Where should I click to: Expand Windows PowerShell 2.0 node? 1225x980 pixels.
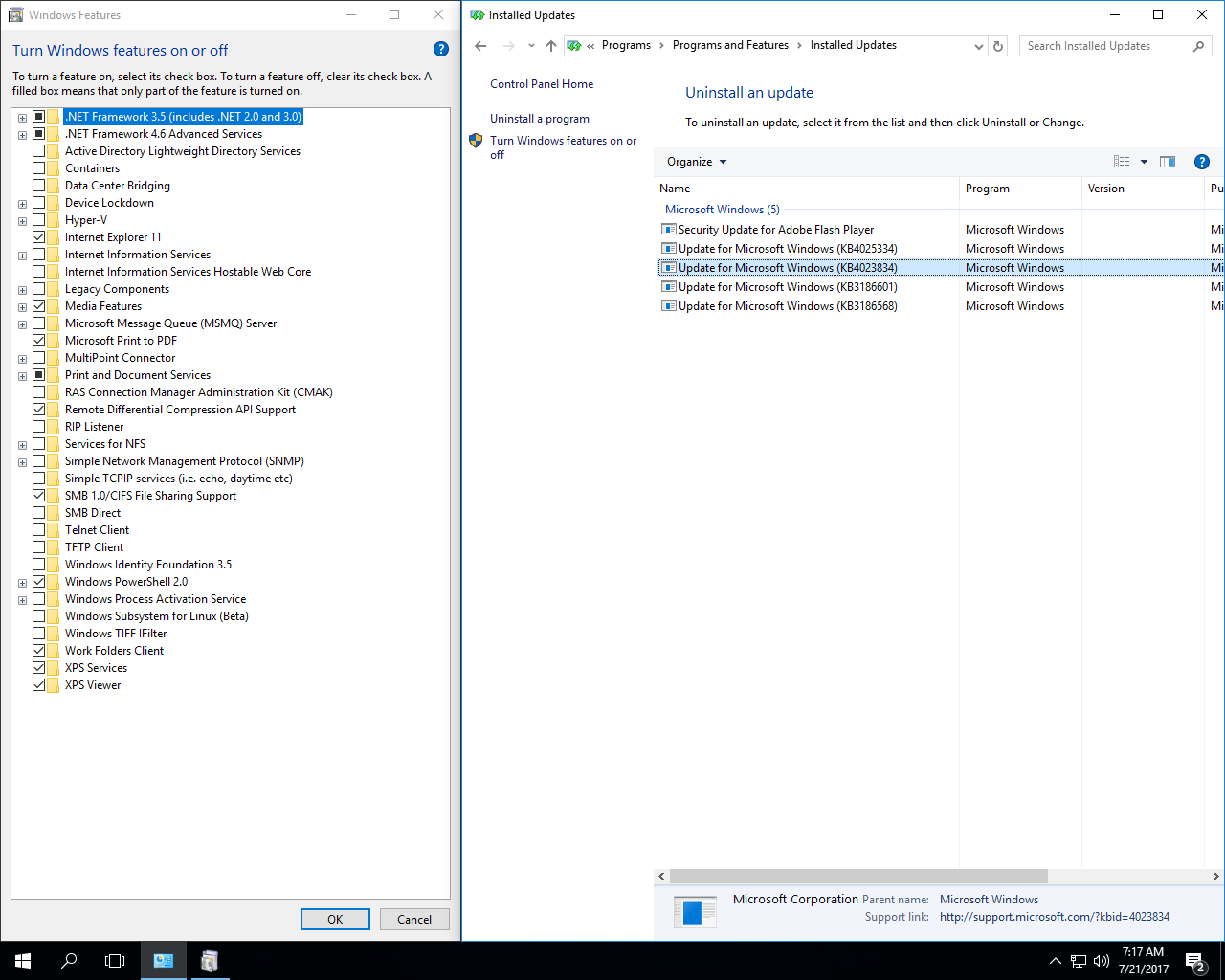coord(22,583)
